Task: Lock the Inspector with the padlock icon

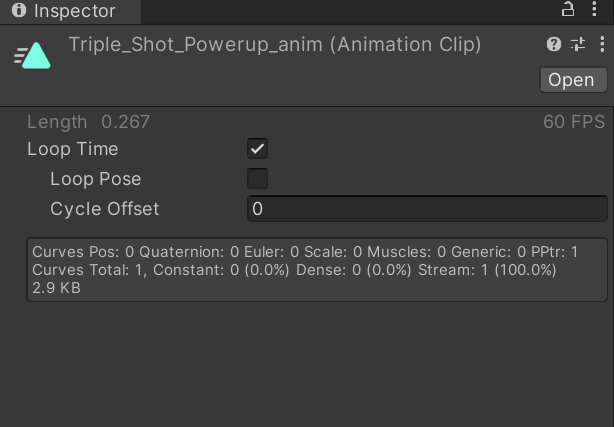Action: coord(567,9)
